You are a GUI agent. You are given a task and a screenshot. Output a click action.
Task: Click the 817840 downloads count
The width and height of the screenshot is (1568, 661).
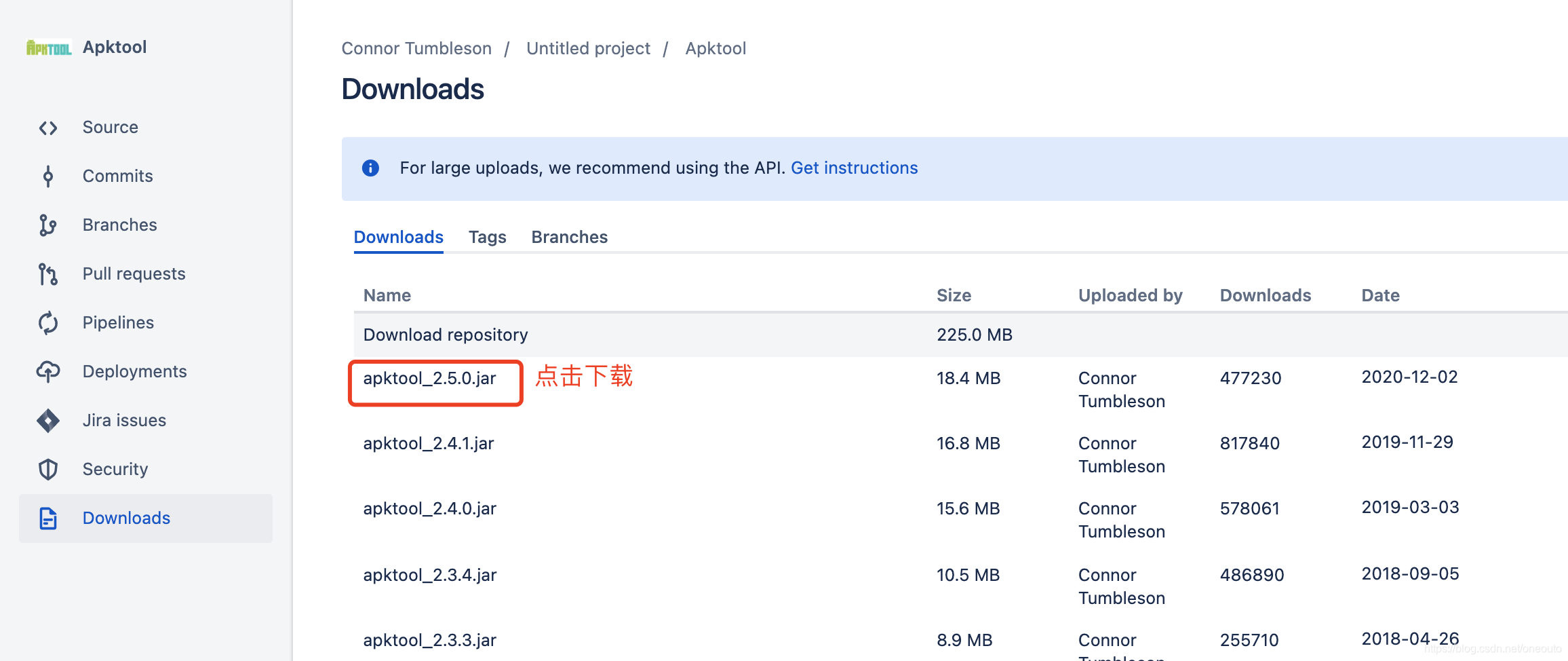point(1250,443)
